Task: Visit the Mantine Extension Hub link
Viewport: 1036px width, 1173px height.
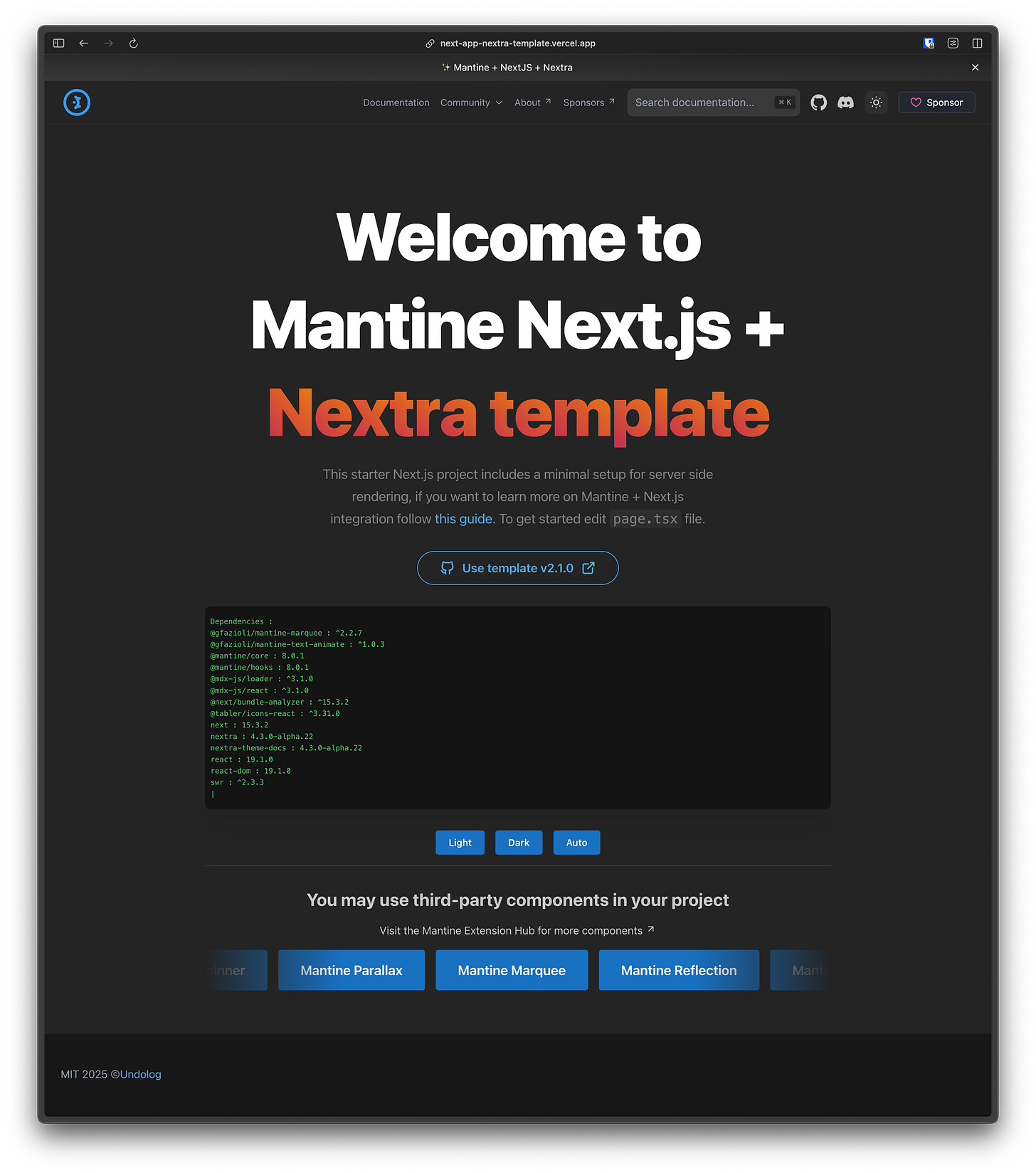Action: [x=517, y=931]
